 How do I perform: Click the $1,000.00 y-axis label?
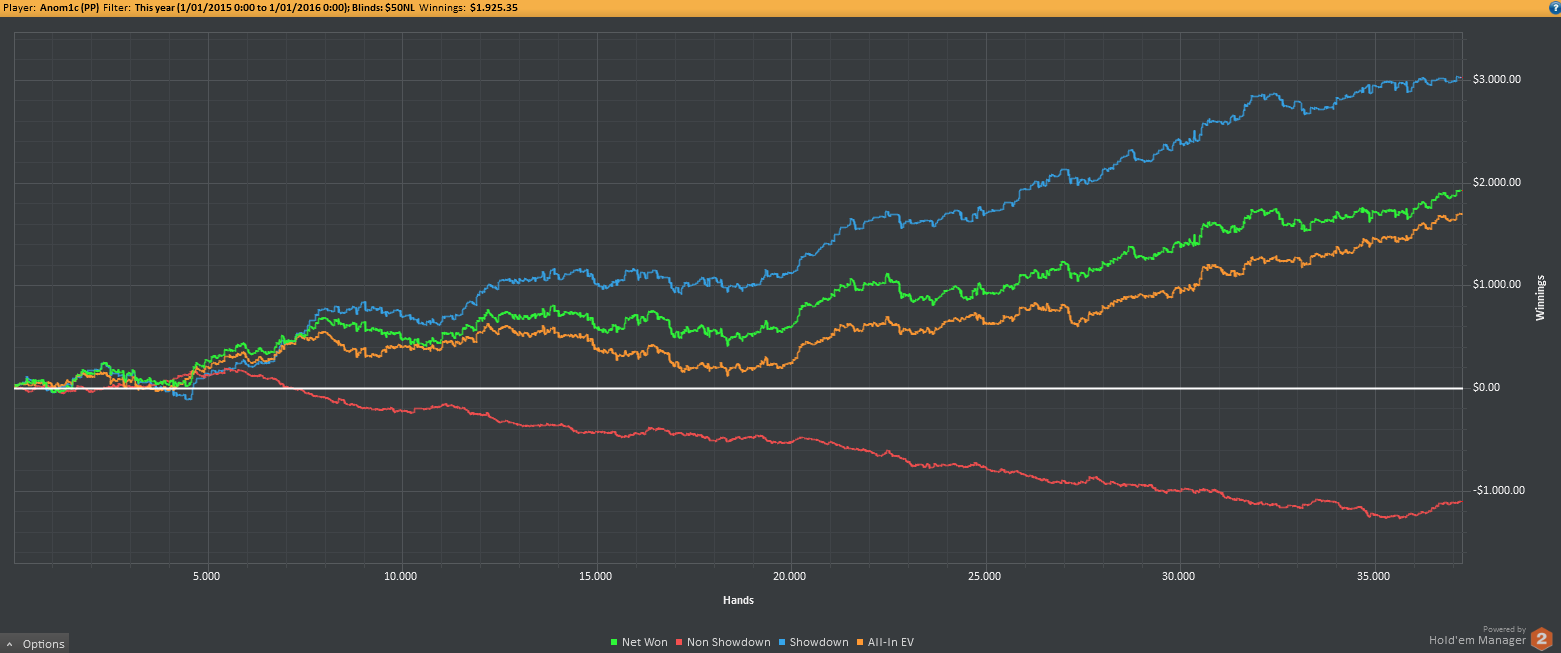click(x=1496, y=285)
